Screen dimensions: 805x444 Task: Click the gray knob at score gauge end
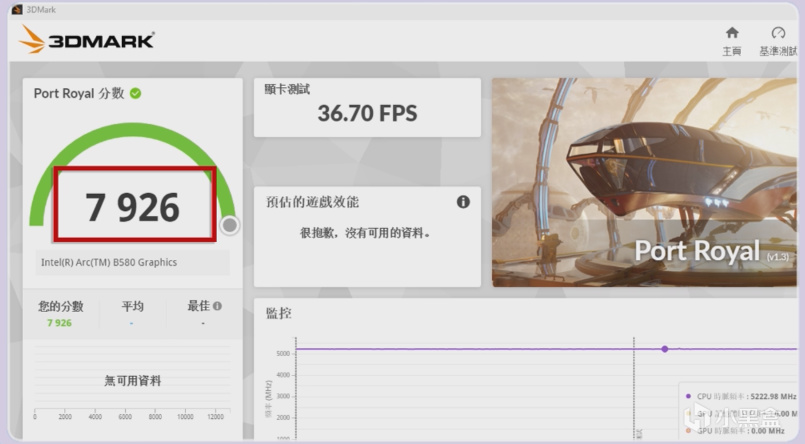click(229, 225)
